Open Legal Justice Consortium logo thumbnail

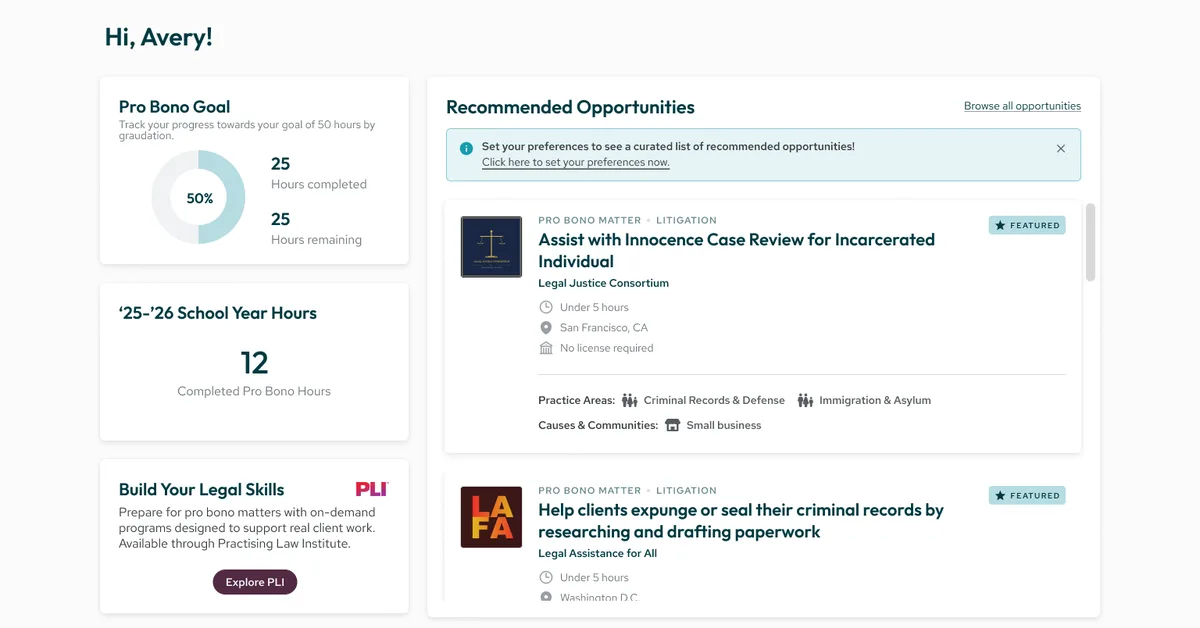pyautogui.click(x=491, y=247)
